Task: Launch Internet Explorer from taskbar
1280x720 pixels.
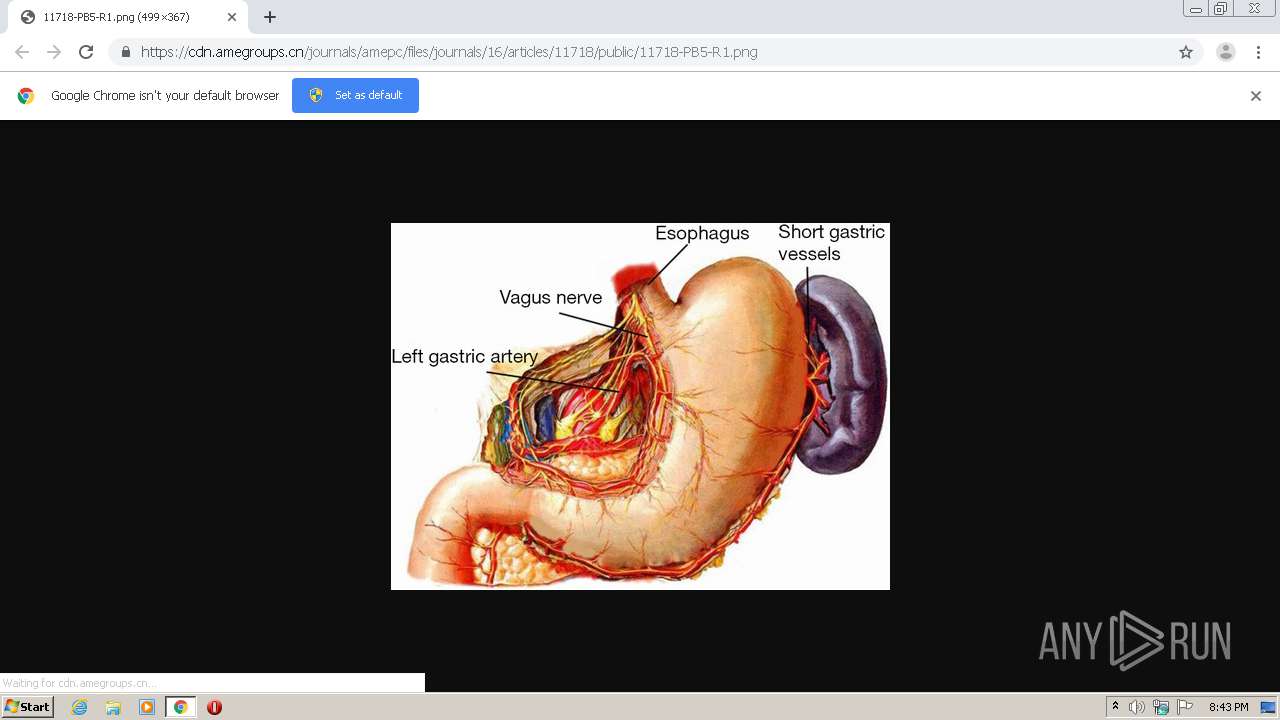Action: pos(80,707)
